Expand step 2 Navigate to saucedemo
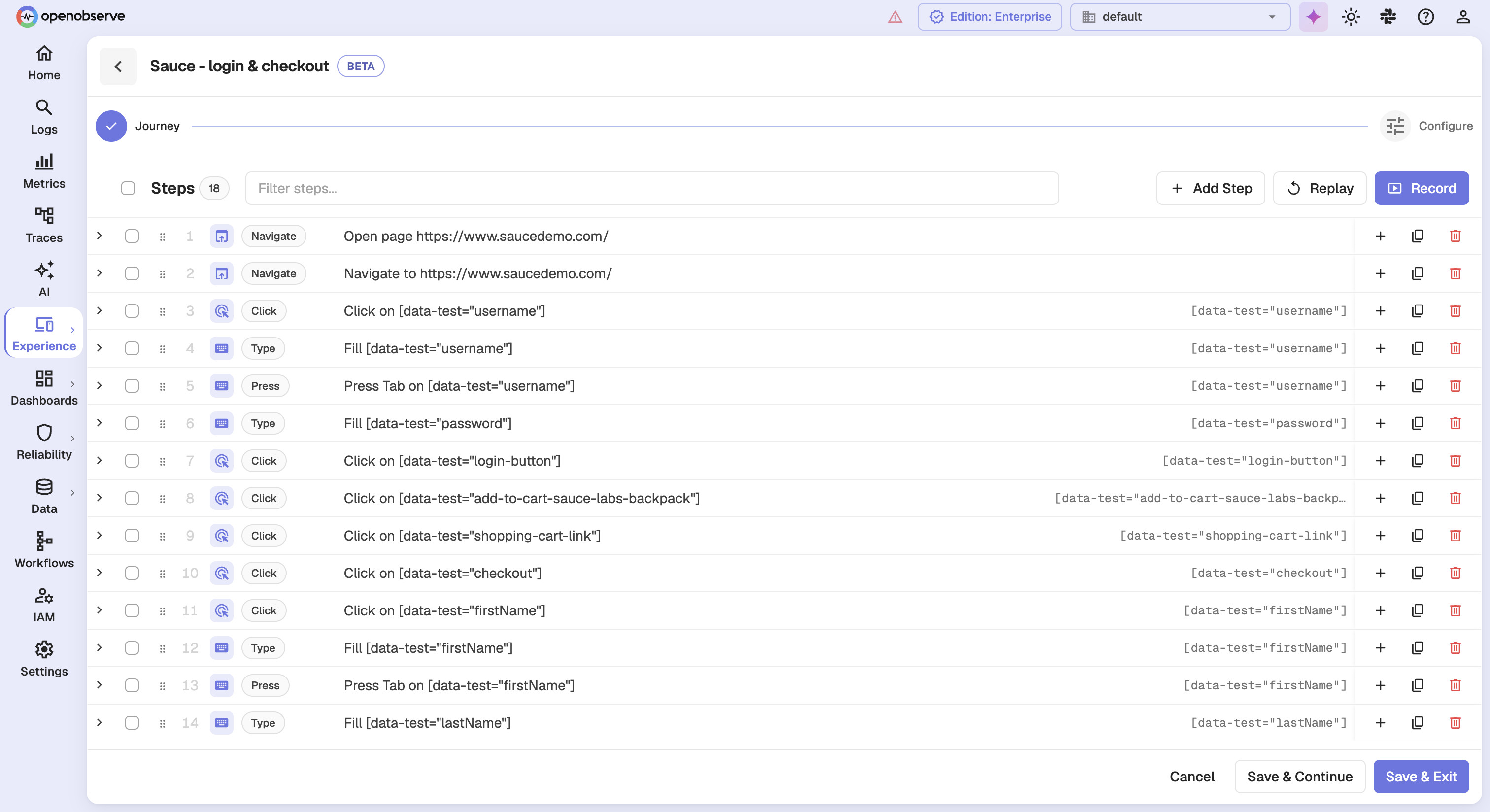Viewport: 1490px width, 812px height. pyautogui.click(x=100, y=273)
